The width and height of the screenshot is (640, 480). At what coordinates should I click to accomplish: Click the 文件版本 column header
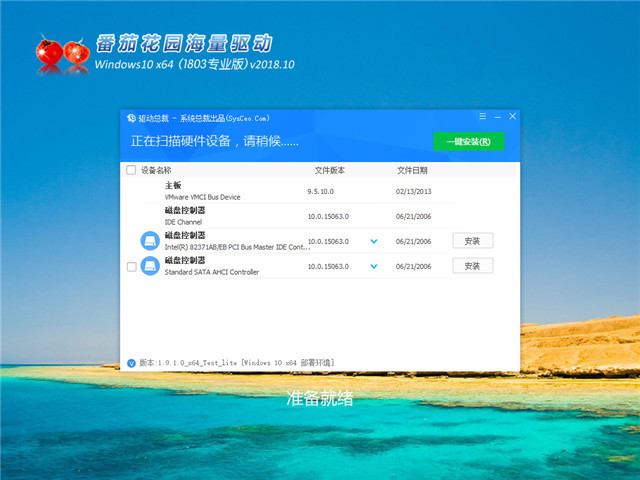coord(330,170)
